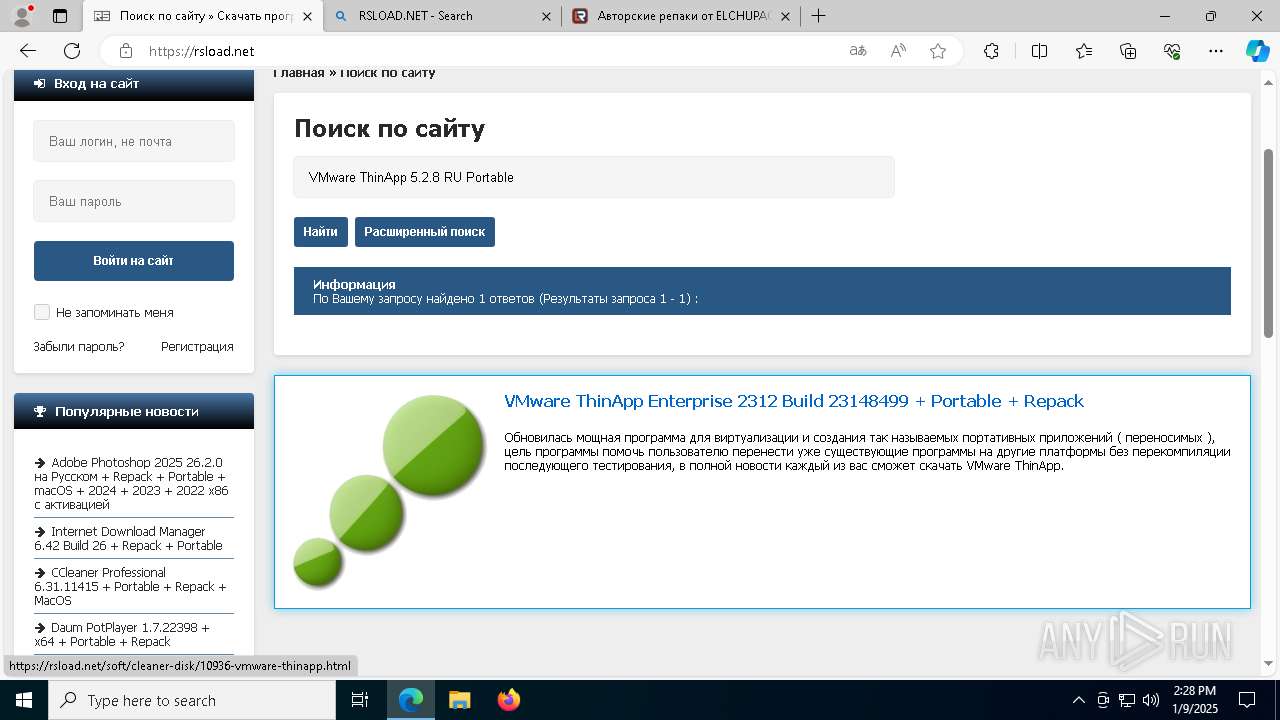Close the ELCHUPACABRA repacks tab
The height and width of the screenshot is (720, 1280).
785,16
